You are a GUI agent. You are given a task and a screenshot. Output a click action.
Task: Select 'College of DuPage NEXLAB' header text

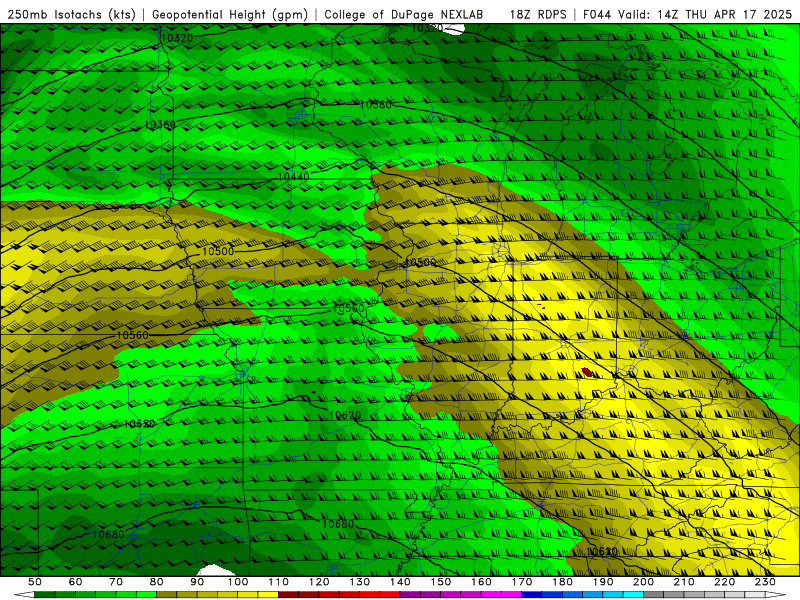[x=404, y=15]
